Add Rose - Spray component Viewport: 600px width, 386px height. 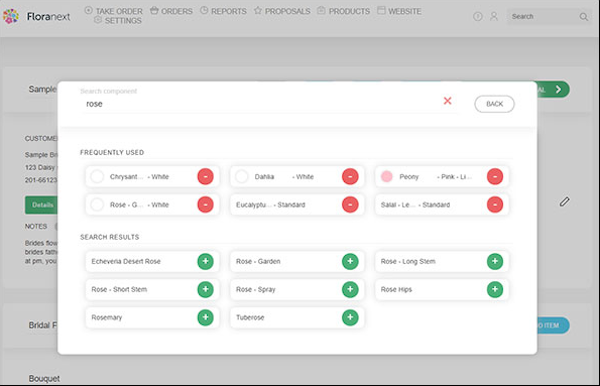tap(350, 289)
